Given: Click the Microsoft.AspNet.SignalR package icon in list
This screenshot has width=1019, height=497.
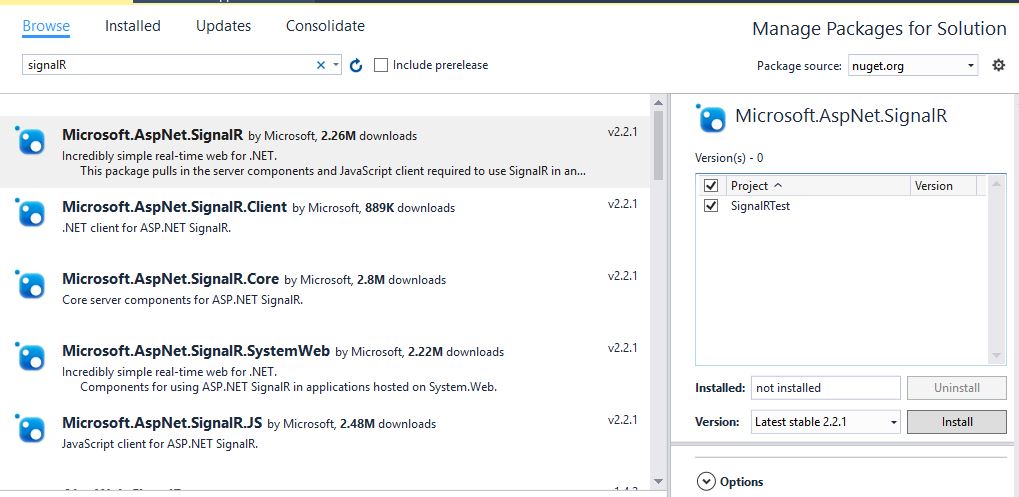Looking at the screenshot, I should pos(32,142).
